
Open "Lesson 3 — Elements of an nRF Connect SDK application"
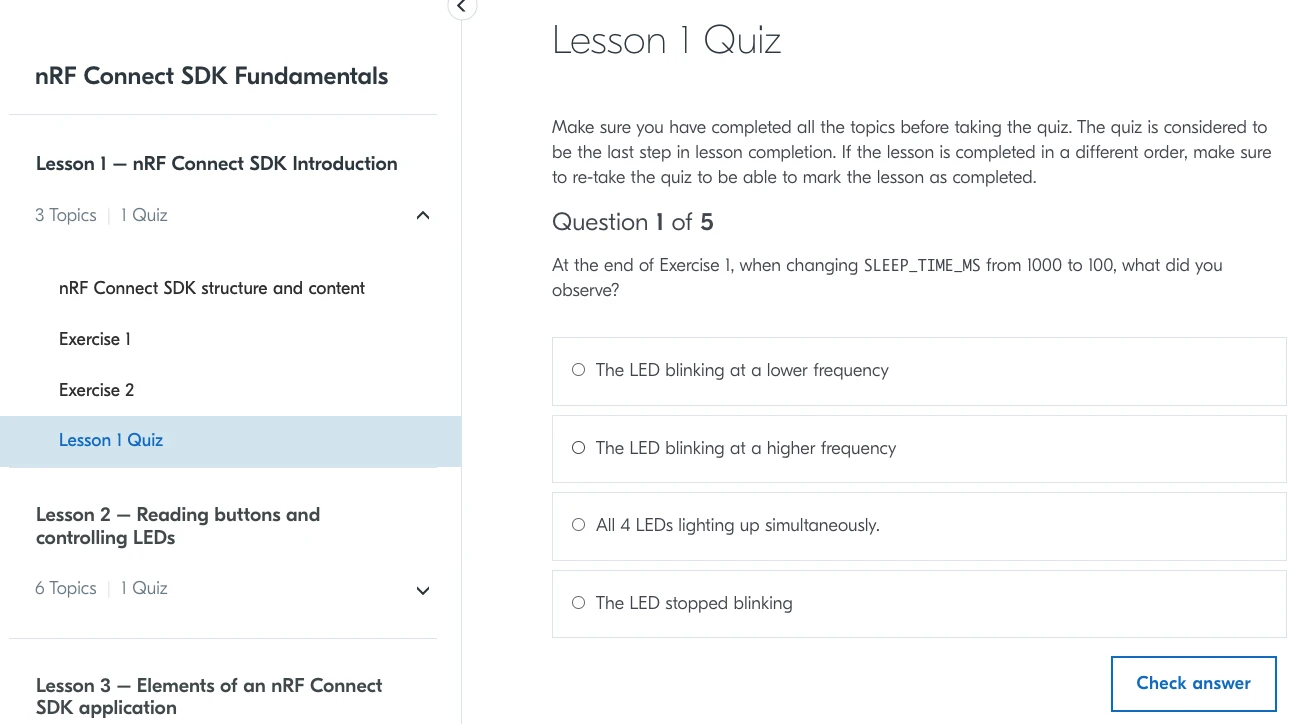point(209,696)
